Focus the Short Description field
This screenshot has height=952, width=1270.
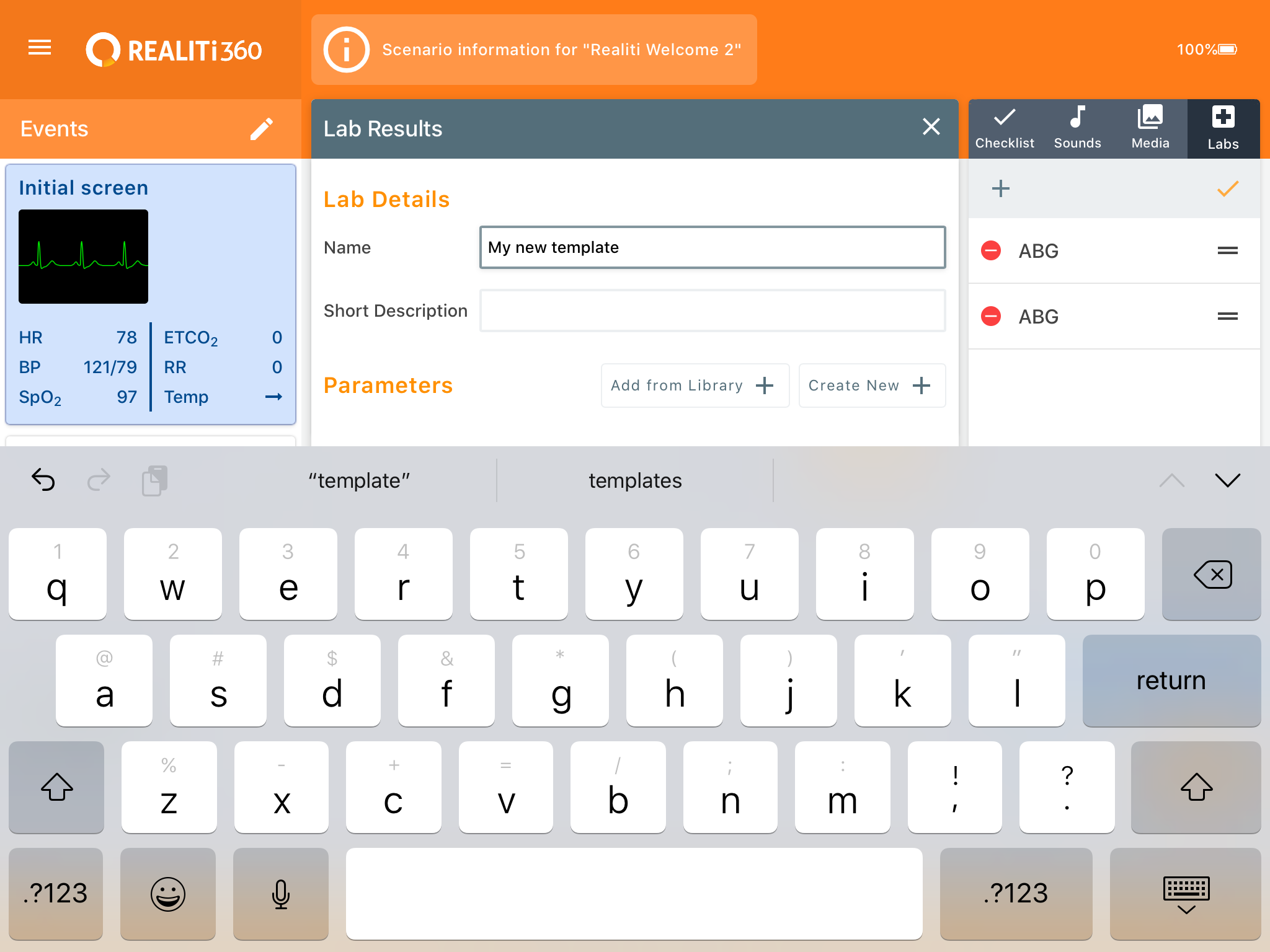[x=712, y=311]
